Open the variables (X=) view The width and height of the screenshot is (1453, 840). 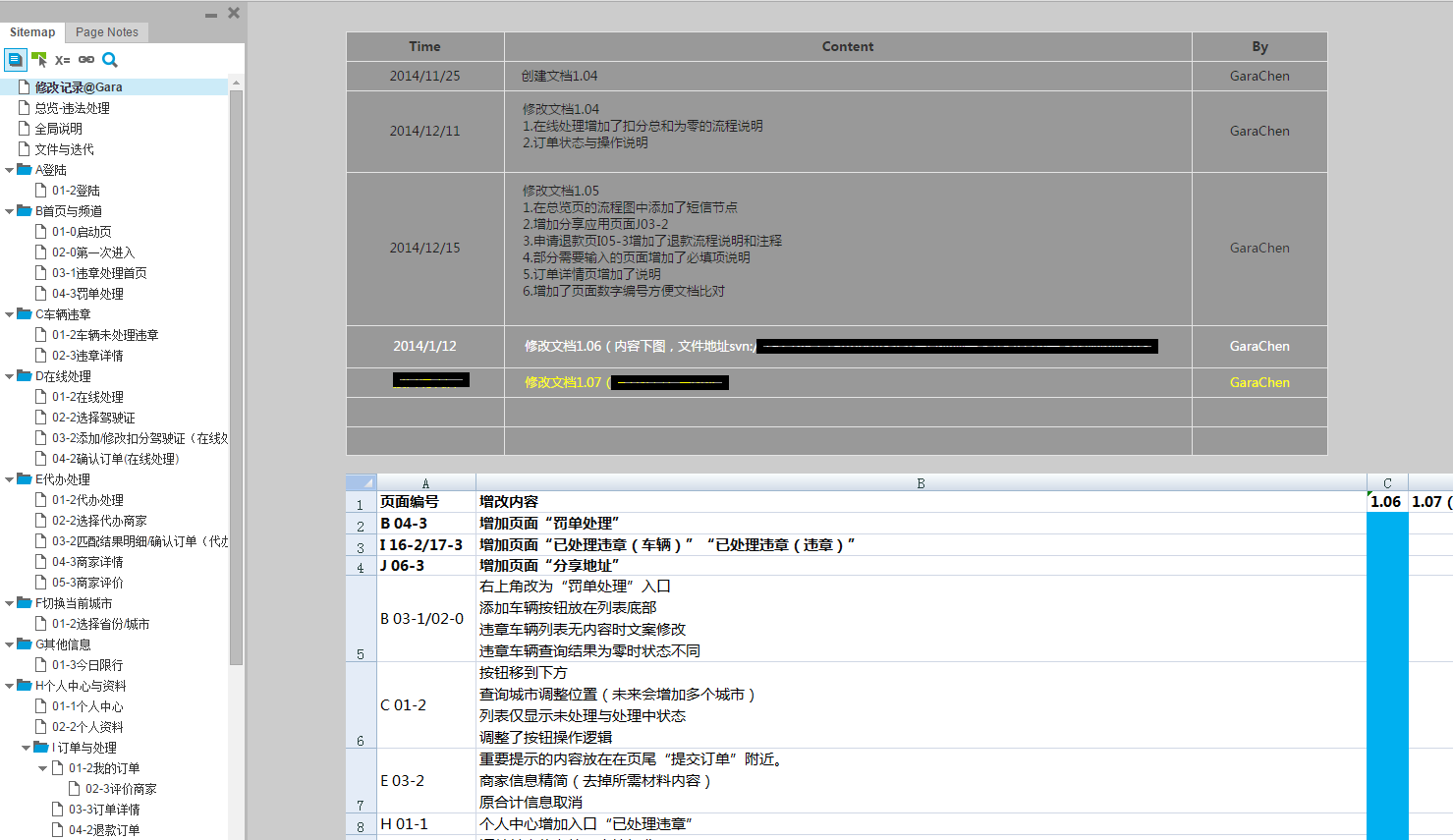coord(63,60)
